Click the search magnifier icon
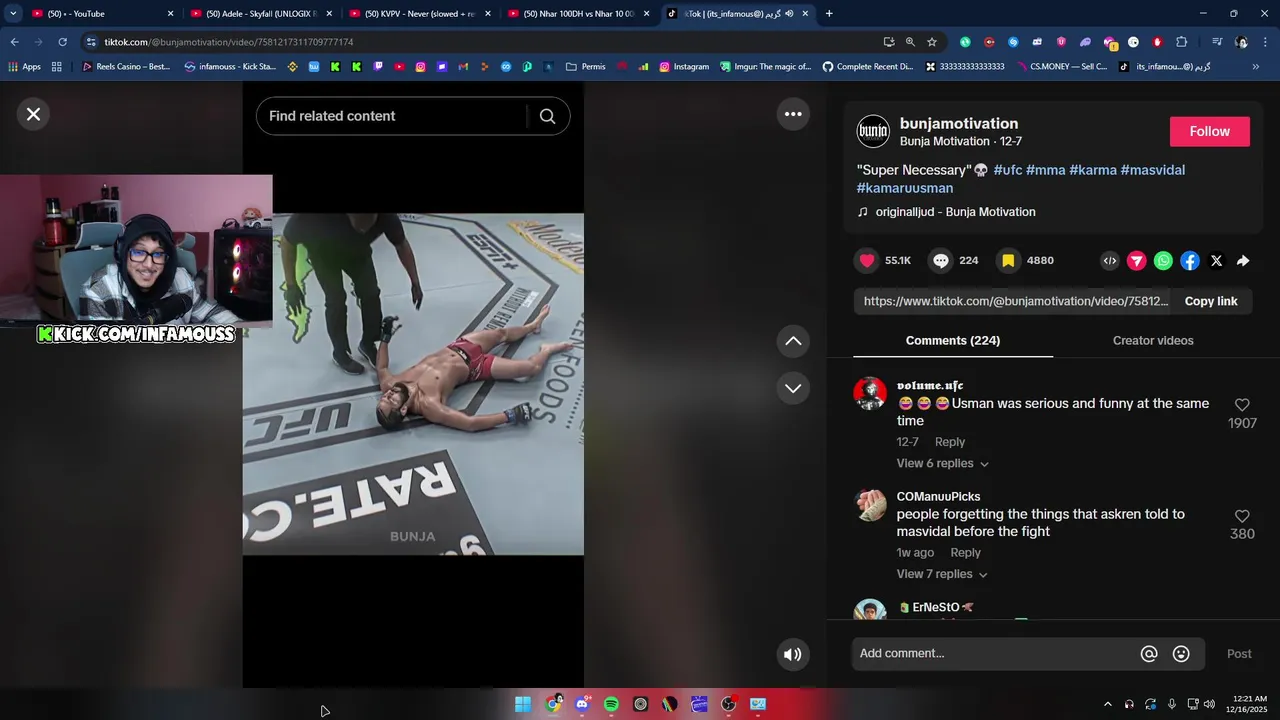 tap(547, 116)
